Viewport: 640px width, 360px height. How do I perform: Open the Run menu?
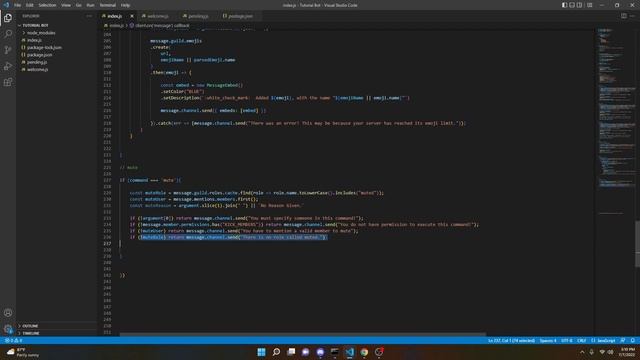tap(91, 5)
